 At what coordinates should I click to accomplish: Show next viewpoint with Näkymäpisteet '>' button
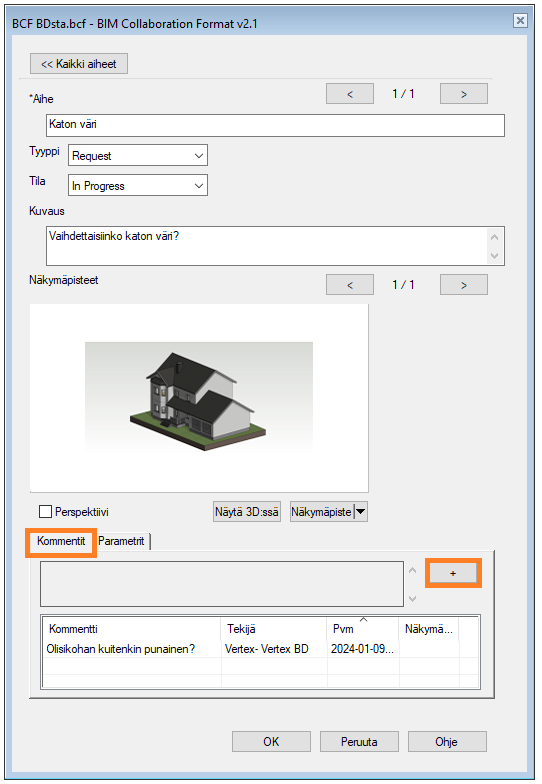464,284
